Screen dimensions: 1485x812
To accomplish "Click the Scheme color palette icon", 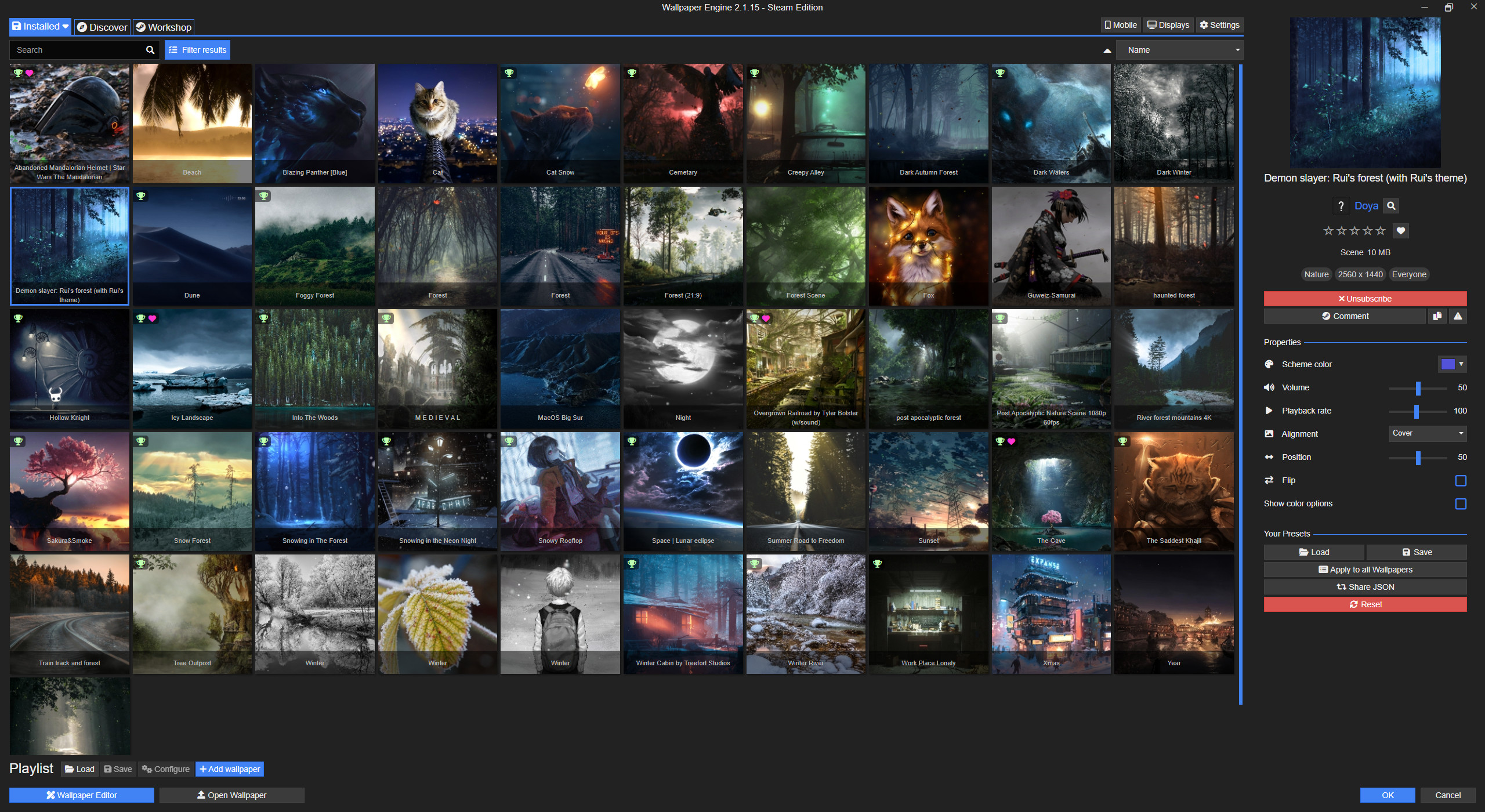I will (1269, 364).
